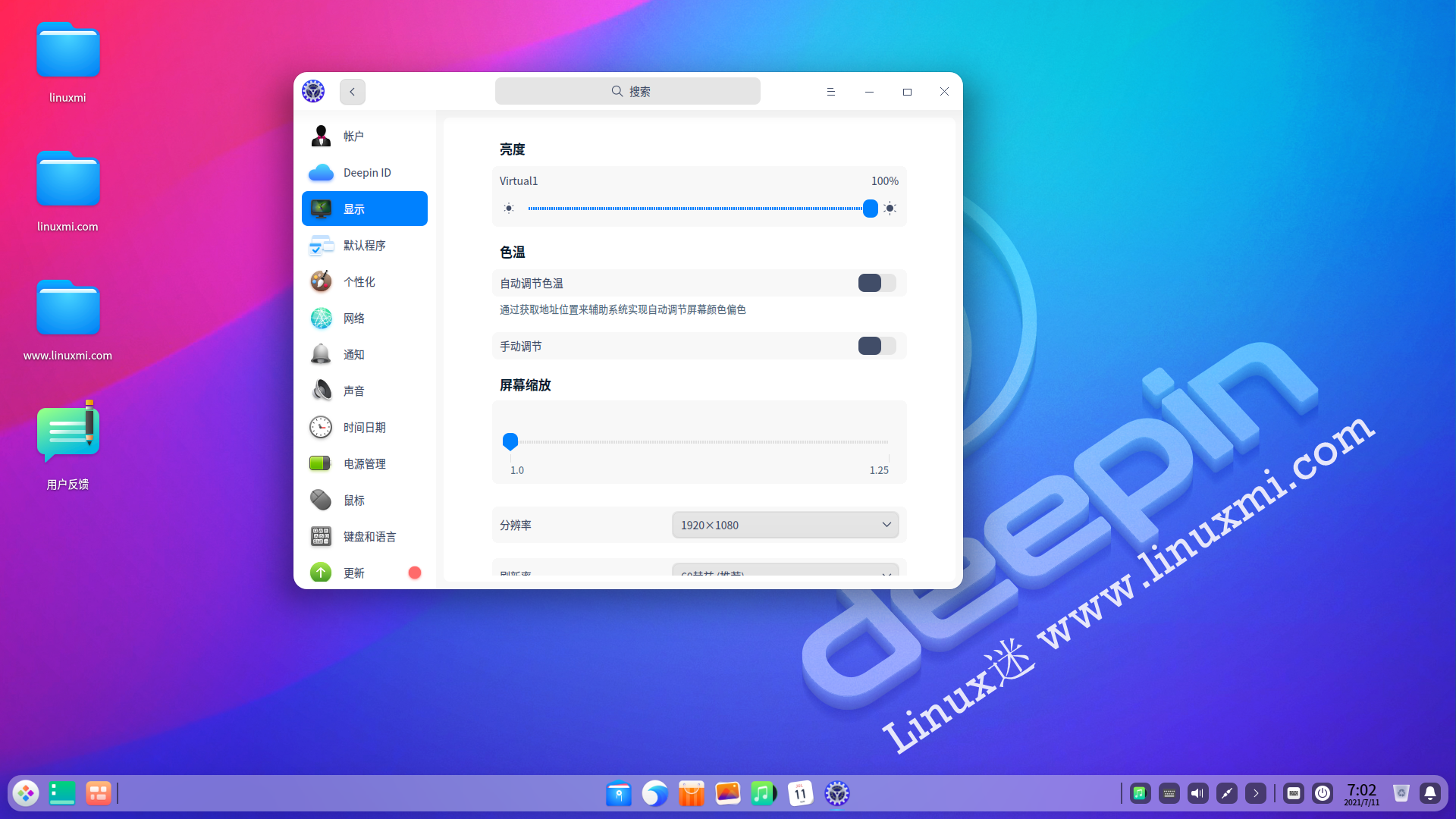Open the keyboard layout tray icon

(x=1169, y=793)
